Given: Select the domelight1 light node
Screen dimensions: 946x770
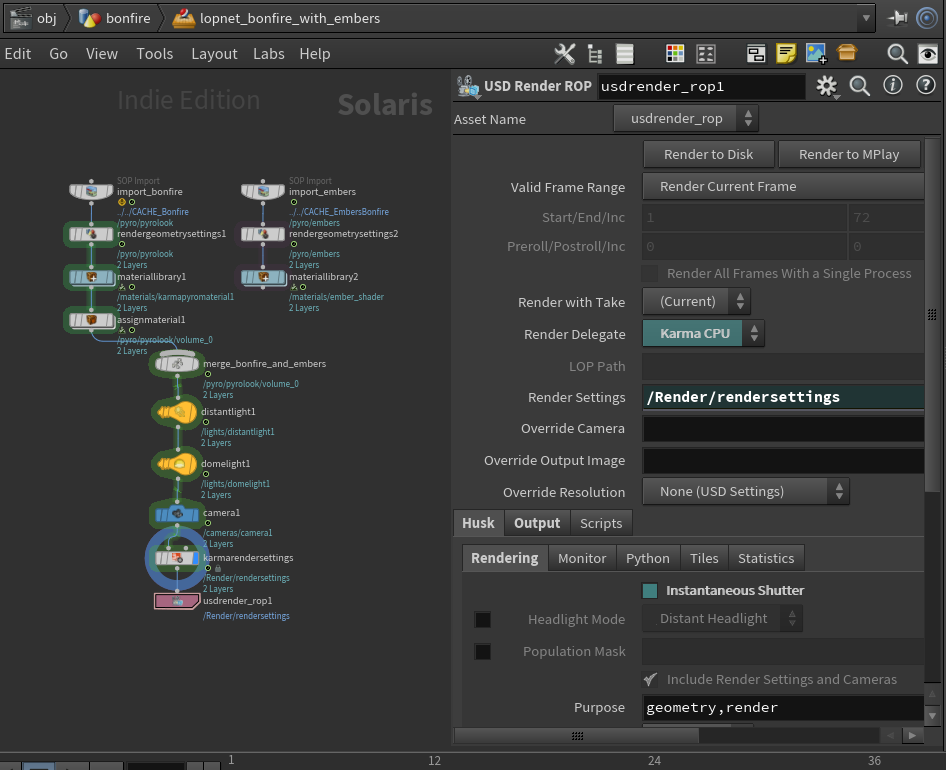Looking at the screenshot, I should pyautogui.click(x=177, y=464).
